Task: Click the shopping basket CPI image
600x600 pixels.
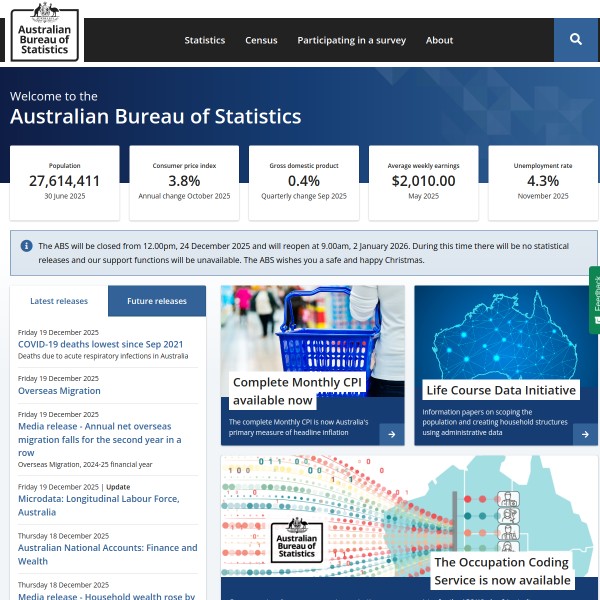Action: 312,330
